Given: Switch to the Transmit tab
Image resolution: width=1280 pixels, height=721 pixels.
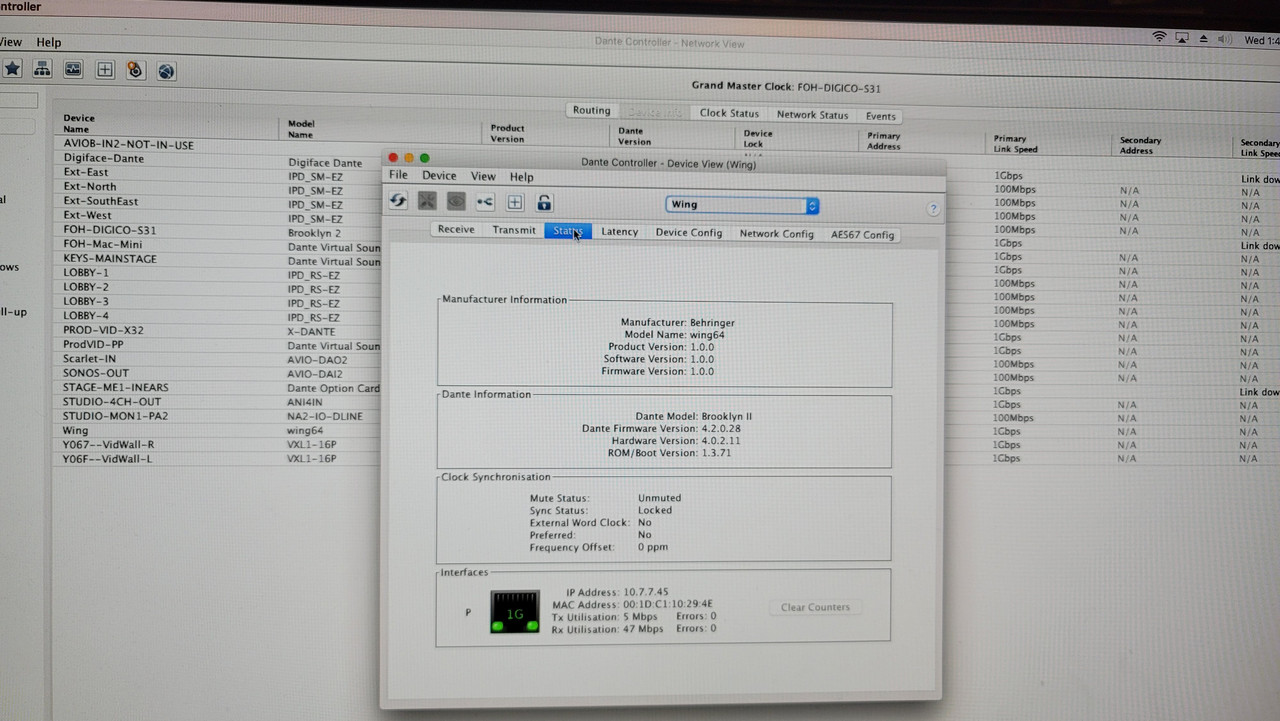Looking at the screenshot, I should click(x=514, y=230).
